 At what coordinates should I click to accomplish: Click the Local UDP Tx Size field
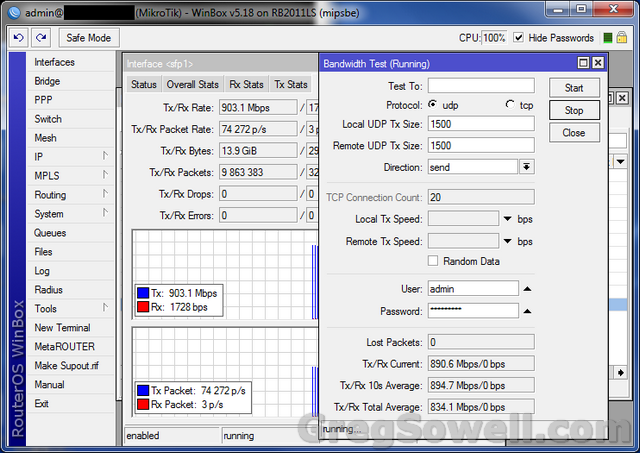point(481,124)
